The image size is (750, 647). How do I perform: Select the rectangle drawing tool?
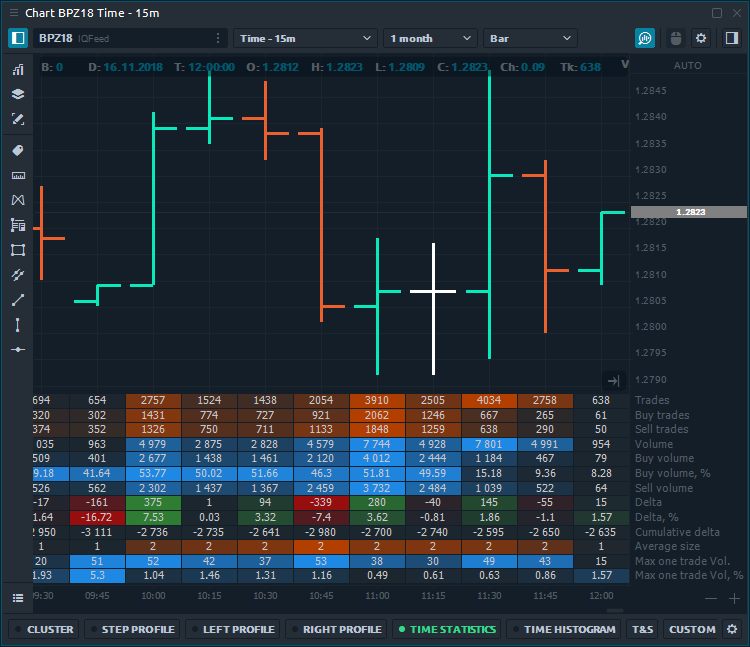[17, 250]
